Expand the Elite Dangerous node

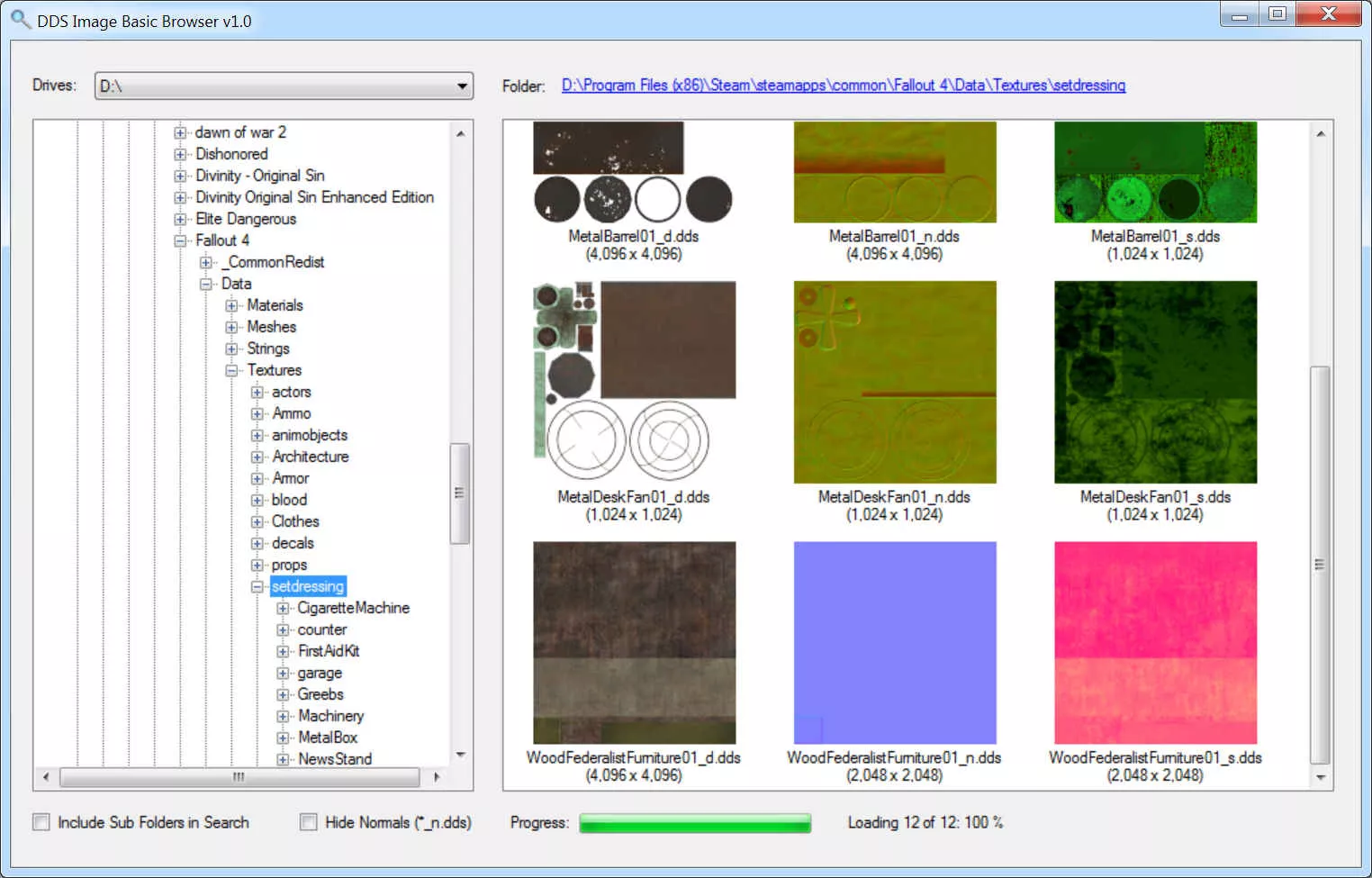coord(180,219)
